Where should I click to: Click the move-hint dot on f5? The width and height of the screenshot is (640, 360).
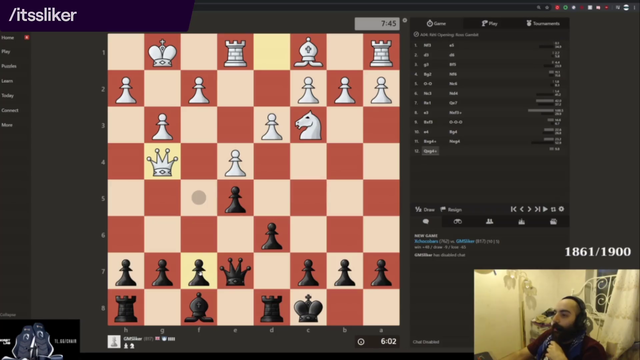tap(199, 198)
